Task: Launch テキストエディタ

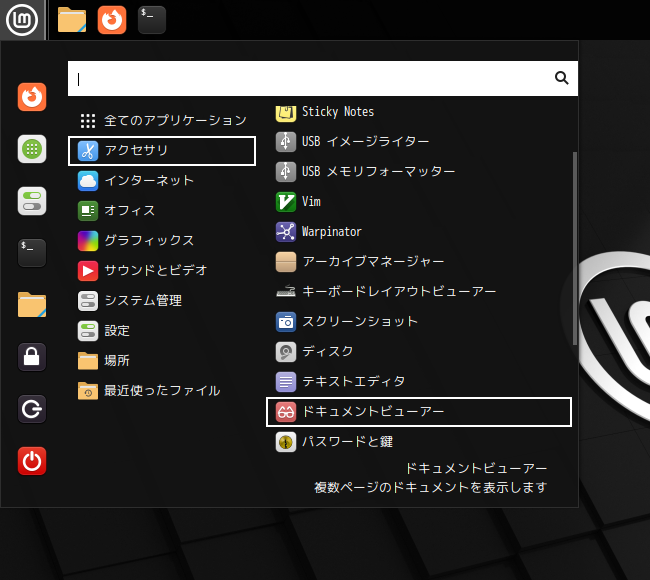Action: 419,381
